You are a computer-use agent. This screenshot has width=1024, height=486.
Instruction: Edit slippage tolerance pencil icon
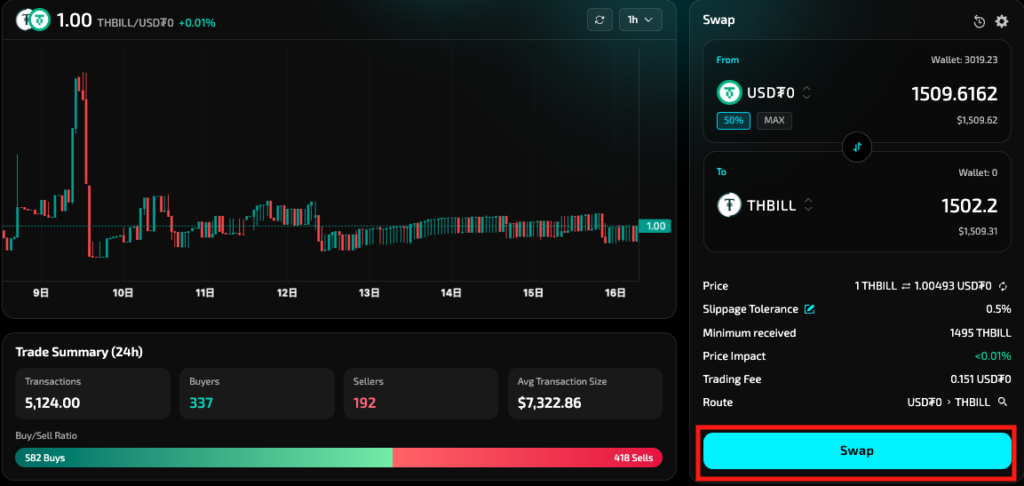tap(810, 309)
